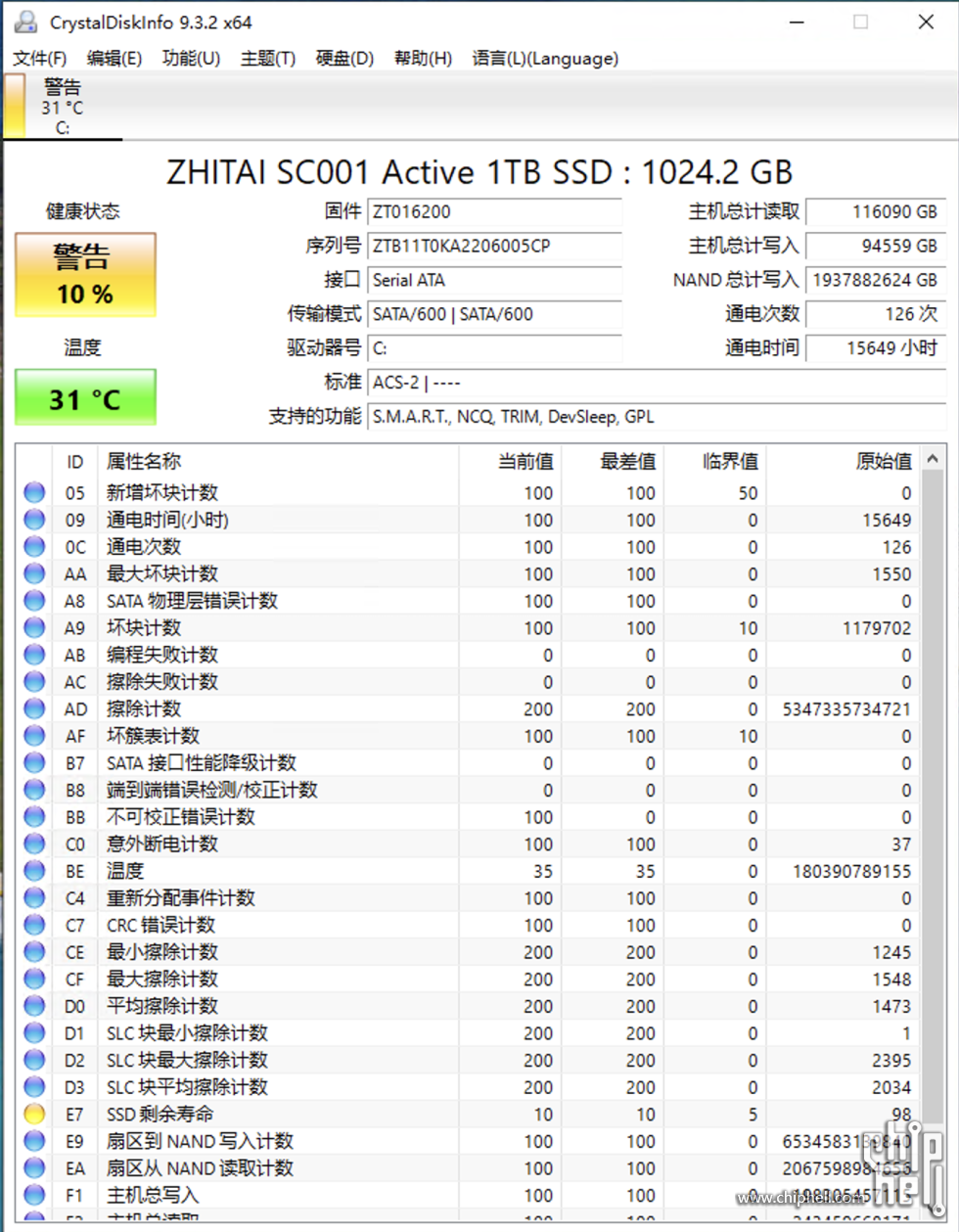959x1232 pixels.
Task: Open the 硬盘(D) menu
Action: 344,59
